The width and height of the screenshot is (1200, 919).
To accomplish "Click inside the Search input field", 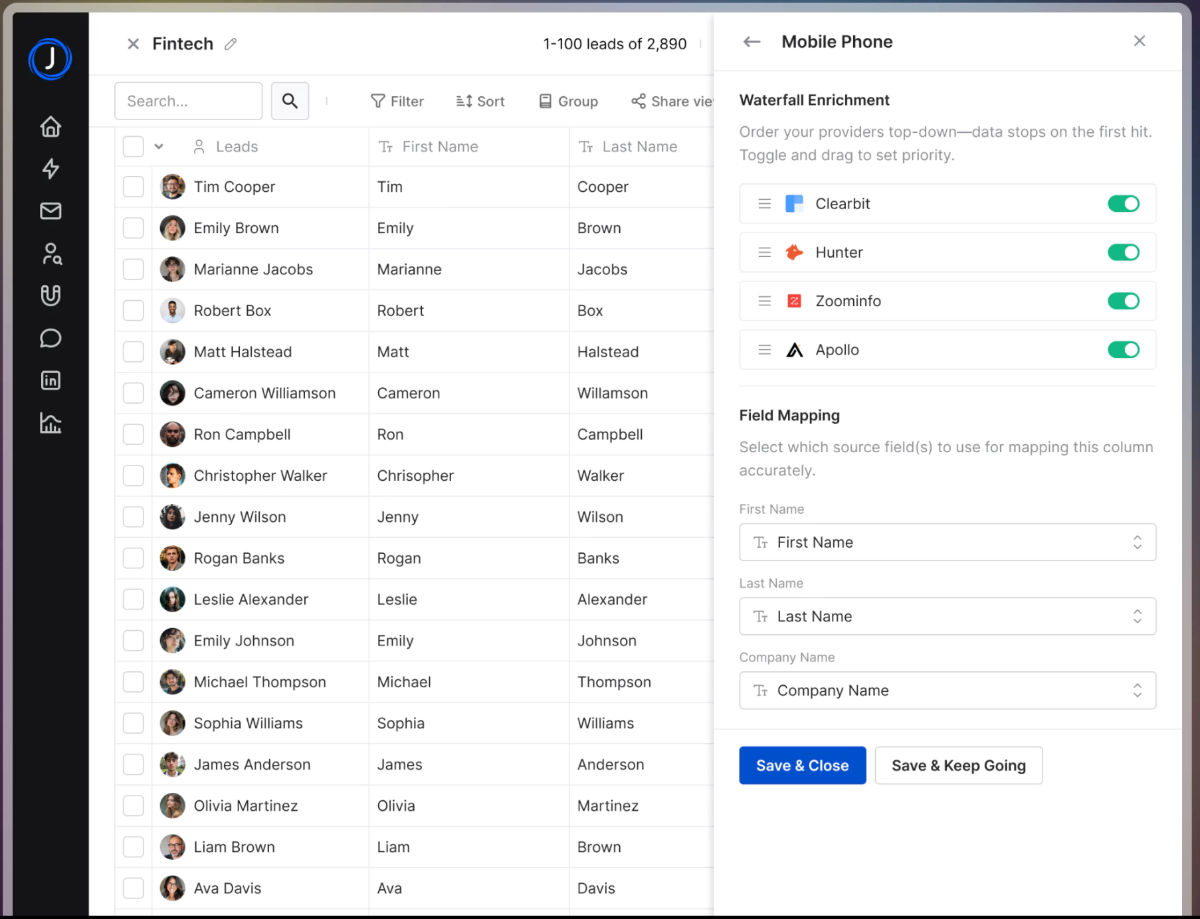I will click(188, 101).
